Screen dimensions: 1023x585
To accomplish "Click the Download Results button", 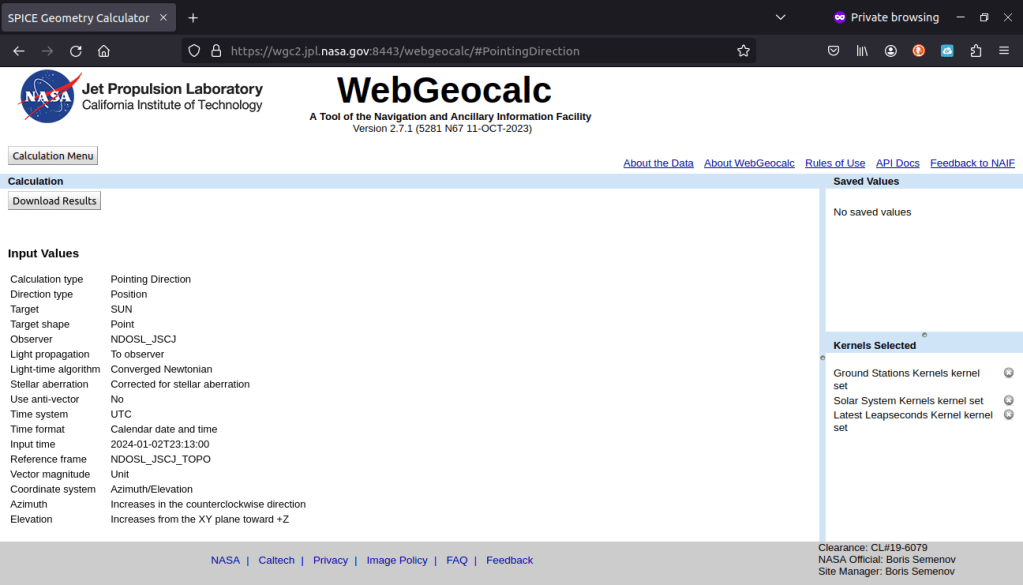I will (54, 201).
